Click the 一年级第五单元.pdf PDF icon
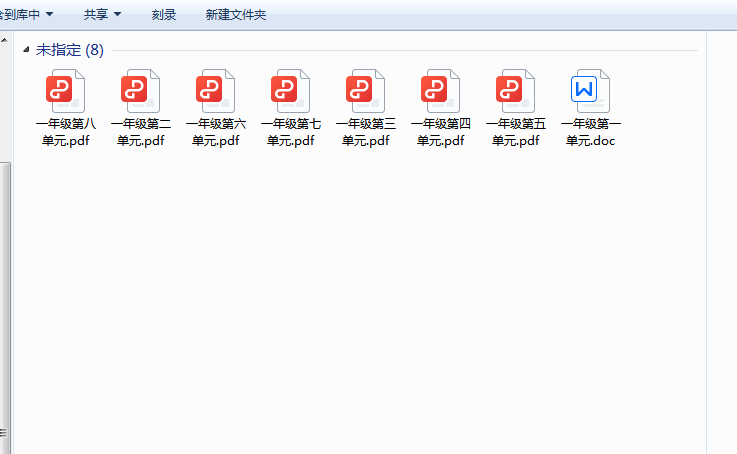737x454 pixels. pyautogui.click(x=515, y=91)
